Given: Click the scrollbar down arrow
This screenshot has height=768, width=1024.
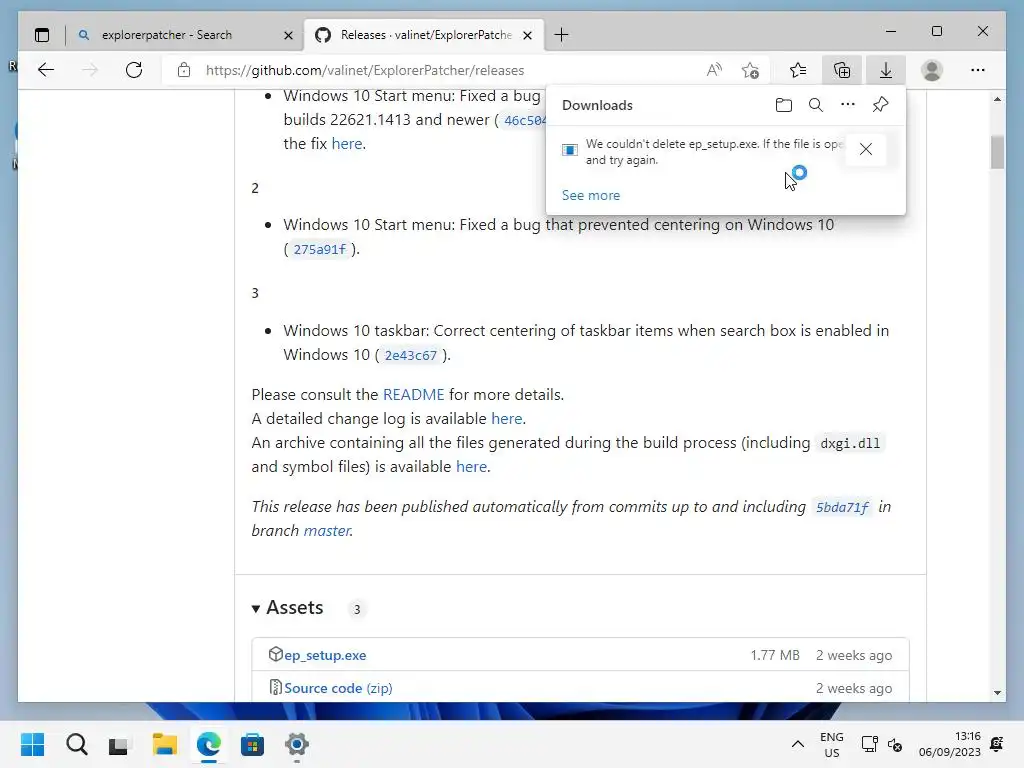Looking at the screenshot, I should [x=997, y=692].
